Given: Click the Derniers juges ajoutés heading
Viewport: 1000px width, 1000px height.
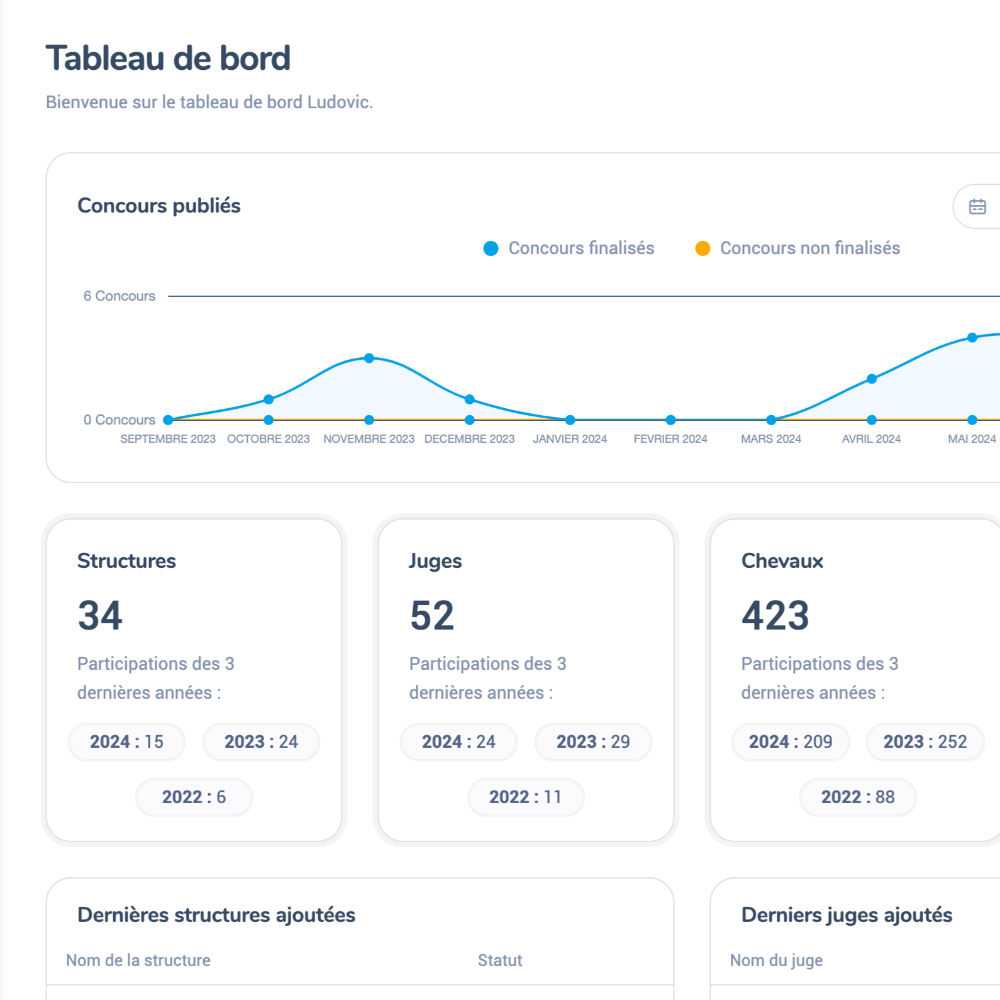Looking at the screenshot, I should [846, 915].
